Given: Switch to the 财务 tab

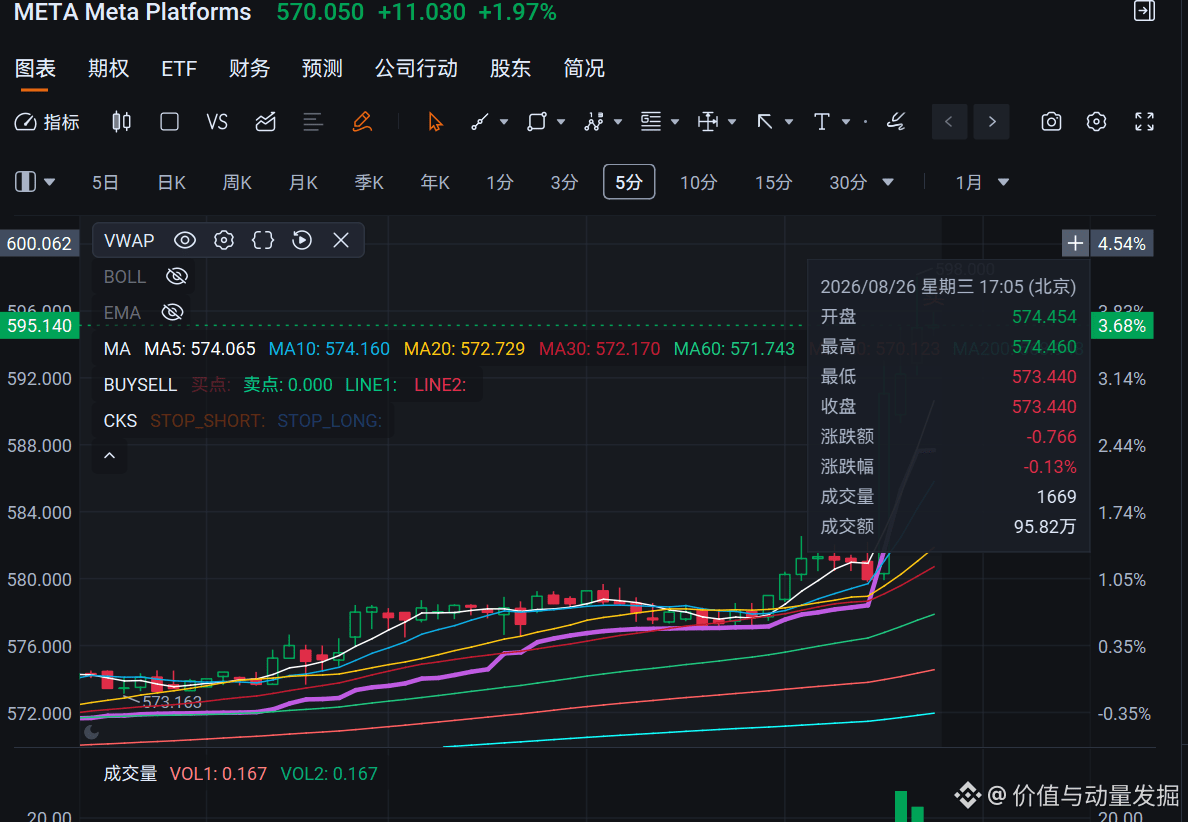Looking at the screenshot, I should coord(249,68).
